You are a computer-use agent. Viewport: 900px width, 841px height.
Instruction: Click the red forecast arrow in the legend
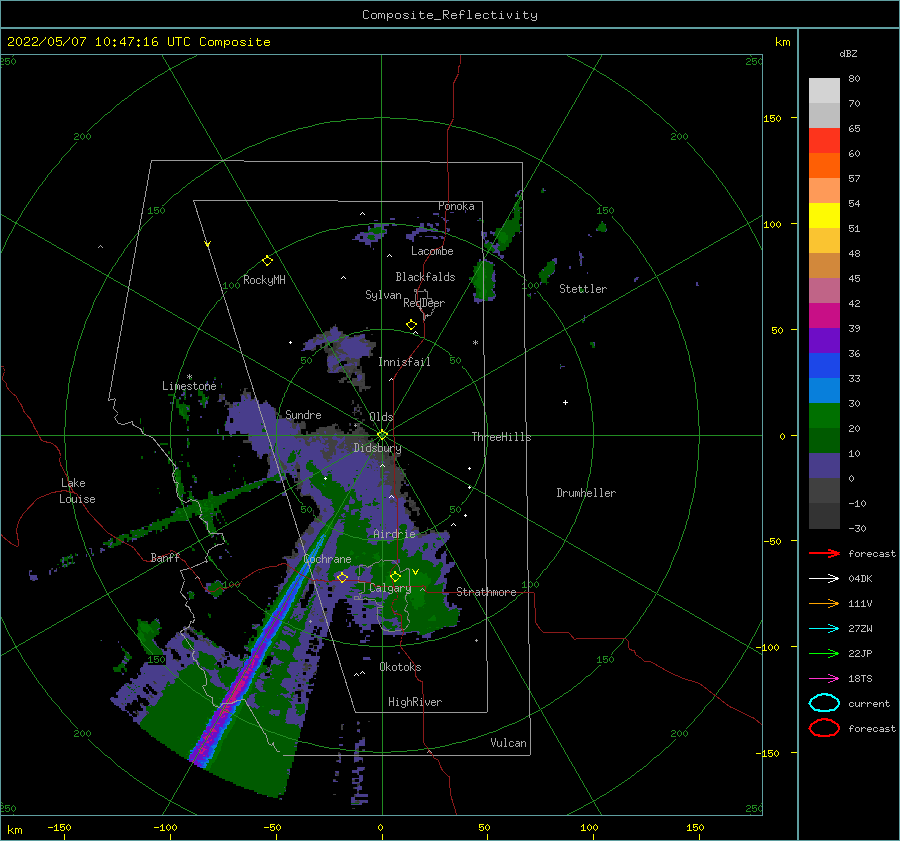(x=824, y=553)
